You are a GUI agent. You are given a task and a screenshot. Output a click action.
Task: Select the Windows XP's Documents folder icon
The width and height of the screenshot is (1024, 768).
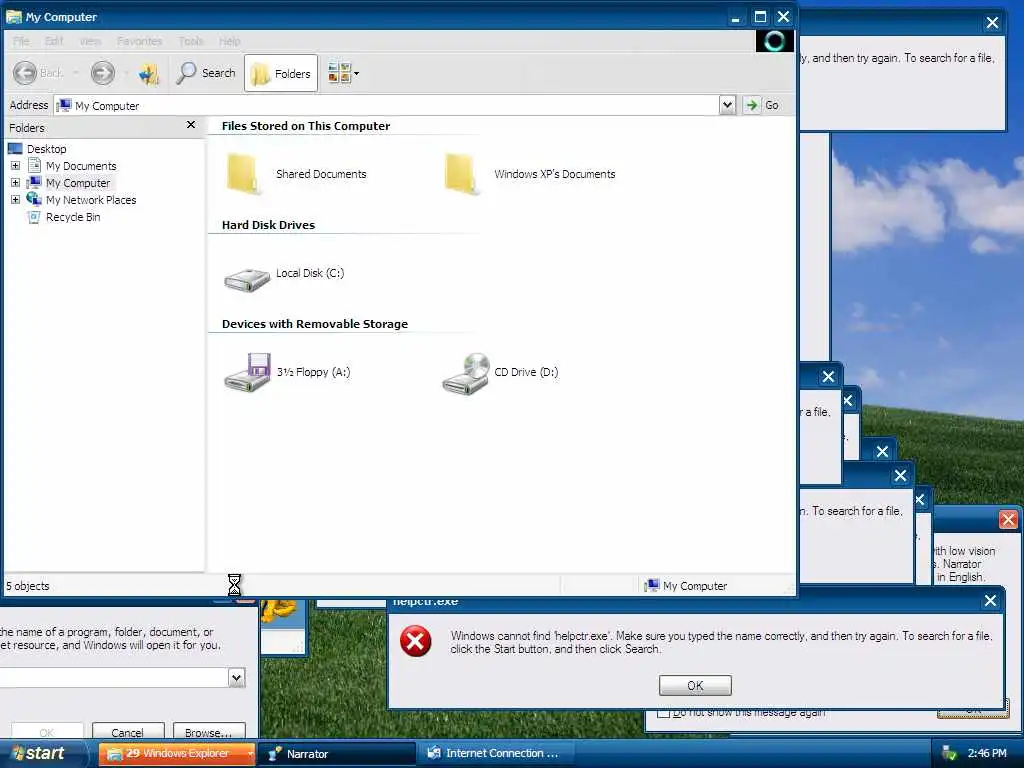coord(462,174)
